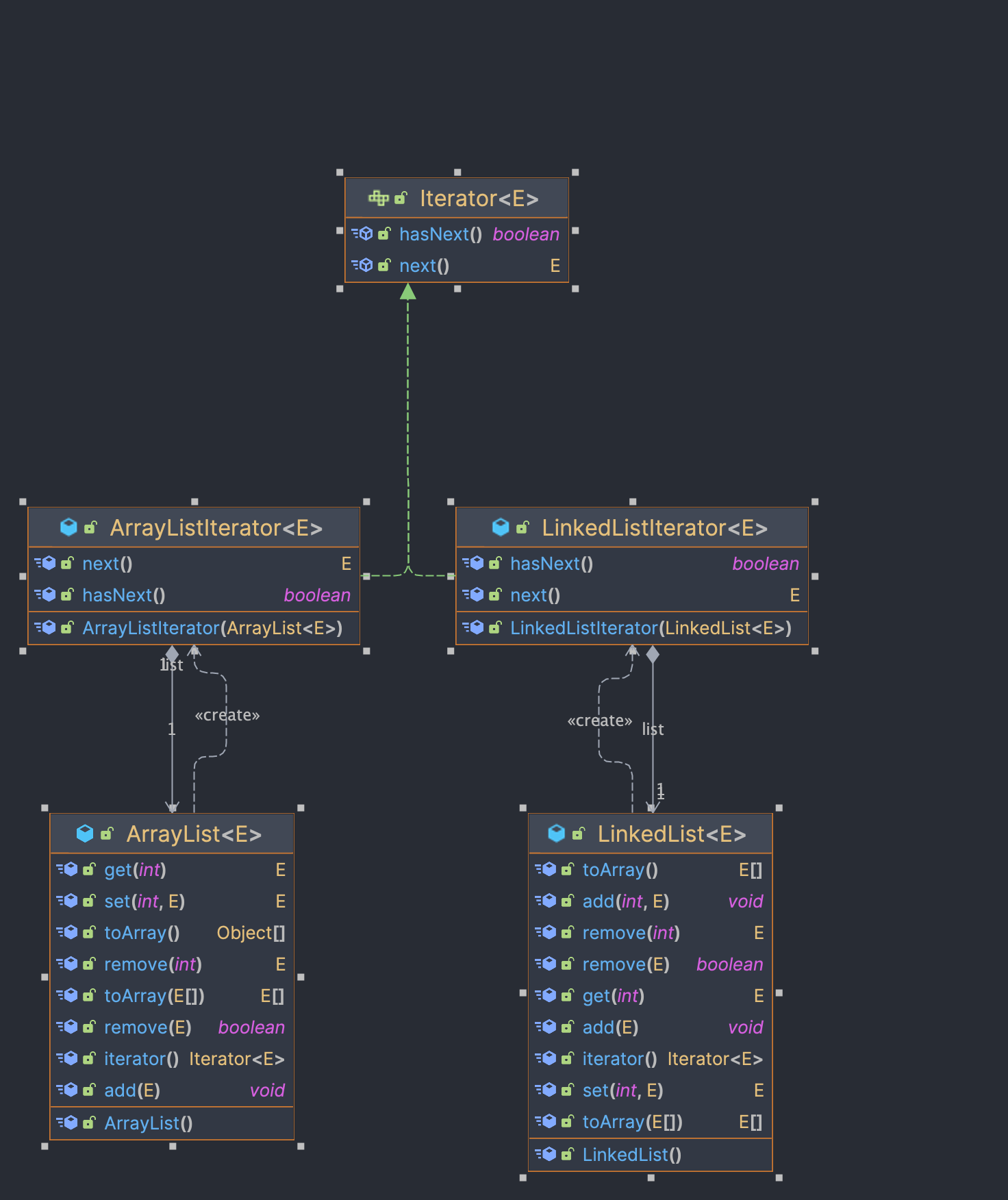Select next() in ArrayListIterator<E>
The image size is (1008, 1200).
pos(194,564)
